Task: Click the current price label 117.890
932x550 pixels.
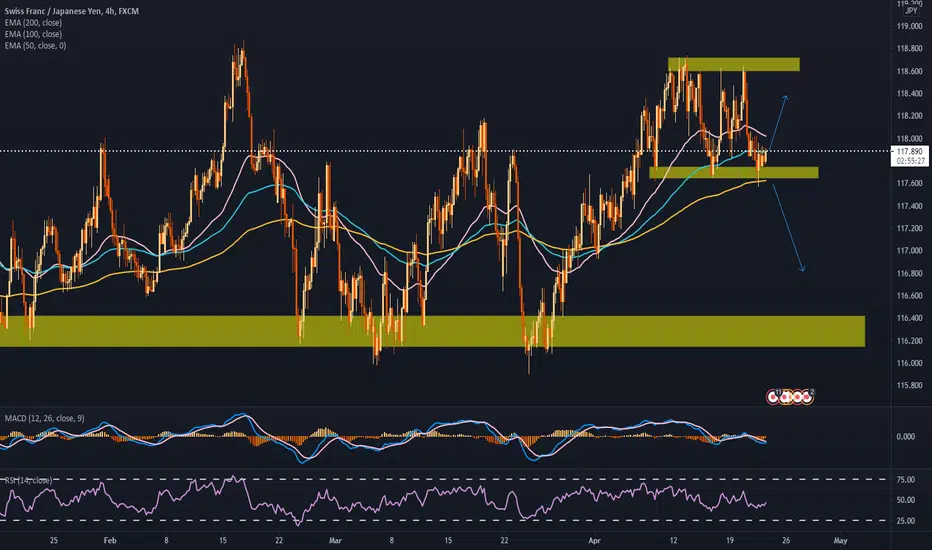Action: point(910,152)
